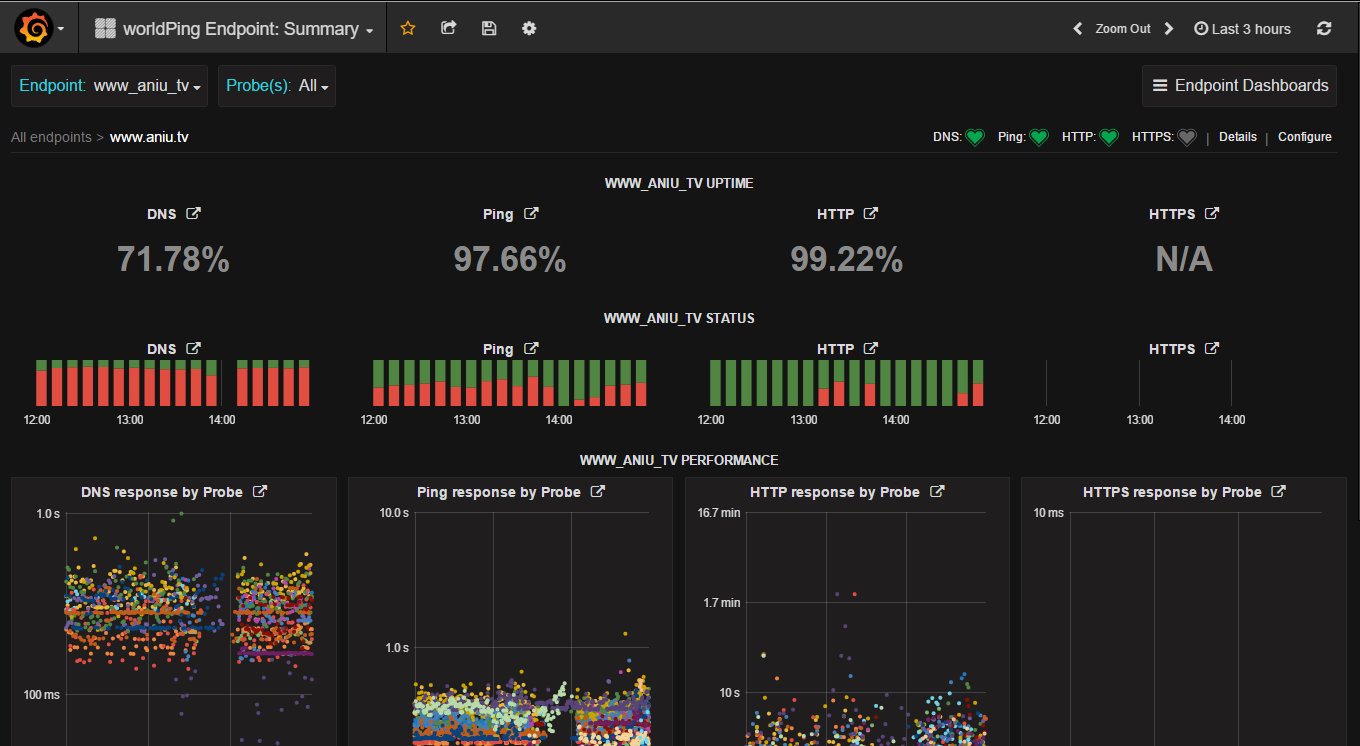The width and height of the screenshot is (1360, 746).
Task: Click the HTTP green heart status icon
Action: (1108, 137)
